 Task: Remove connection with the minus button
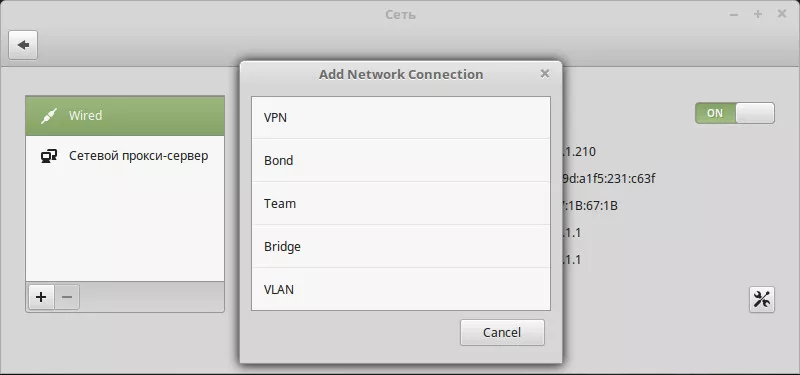pos(67,296)
